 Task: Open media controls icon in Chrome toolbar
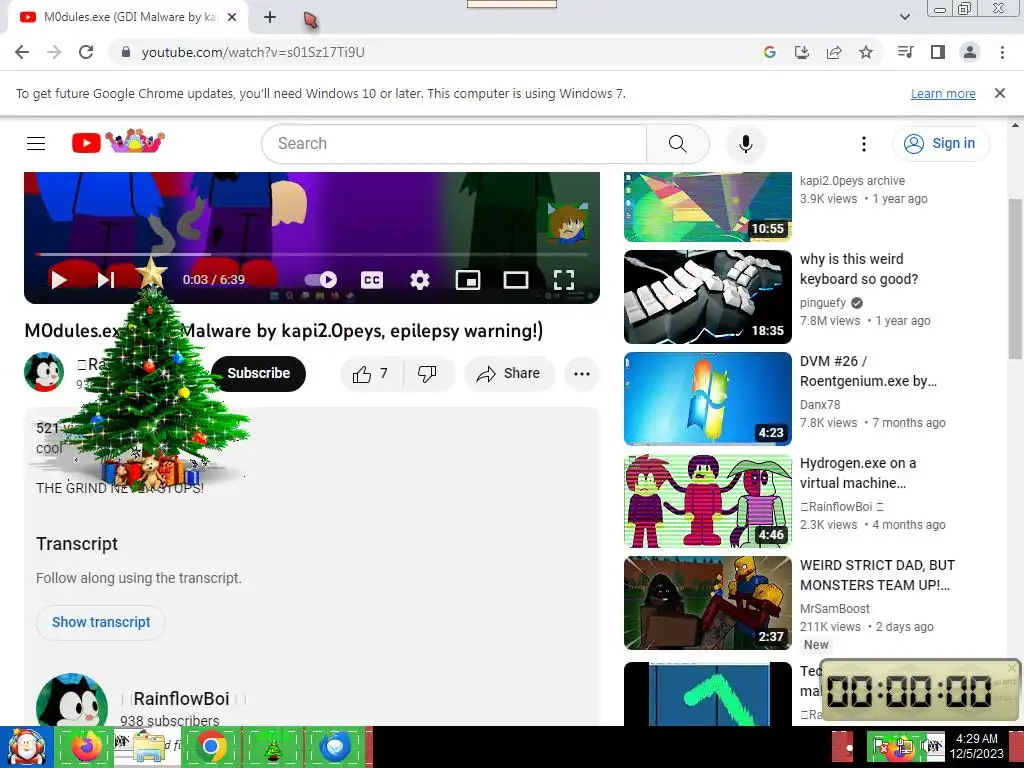[906, 52]
